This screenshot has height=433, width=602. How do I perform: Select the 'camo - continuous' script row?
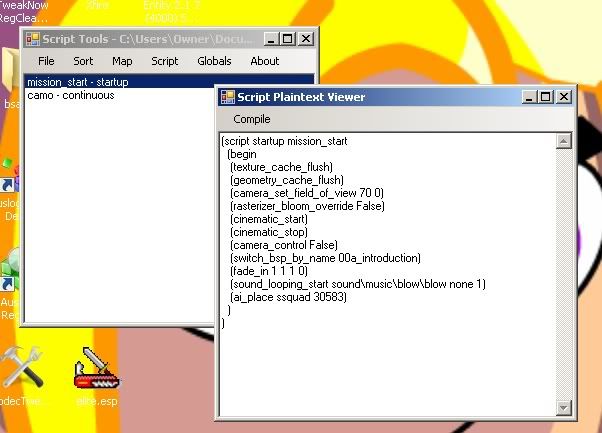point(120,95)
